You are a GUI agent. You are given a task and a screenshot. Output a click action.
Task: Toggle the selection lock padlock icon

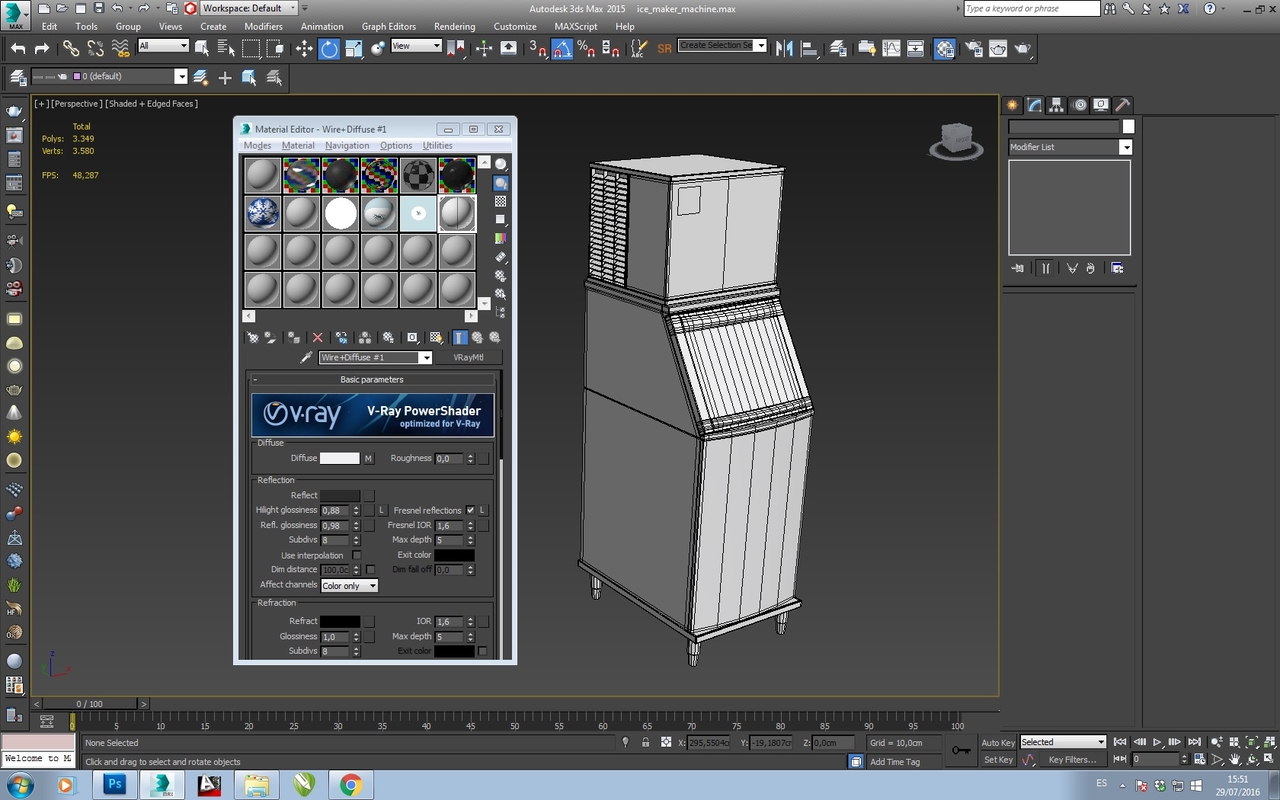[645, 742]
